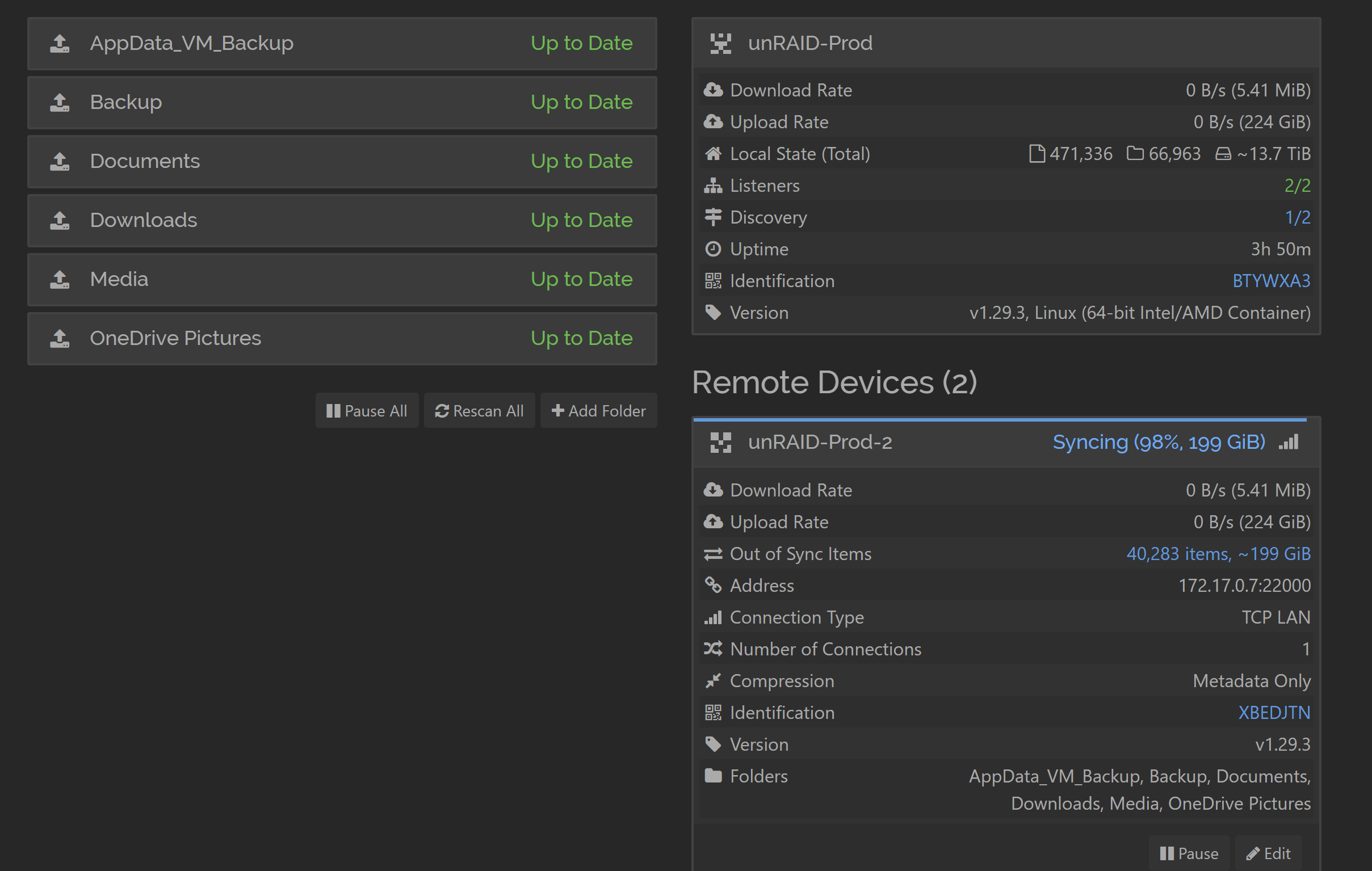This screenshot has width=1372, height=871.
Task: Click the Compression icon
Action: [x=714, y=681]
